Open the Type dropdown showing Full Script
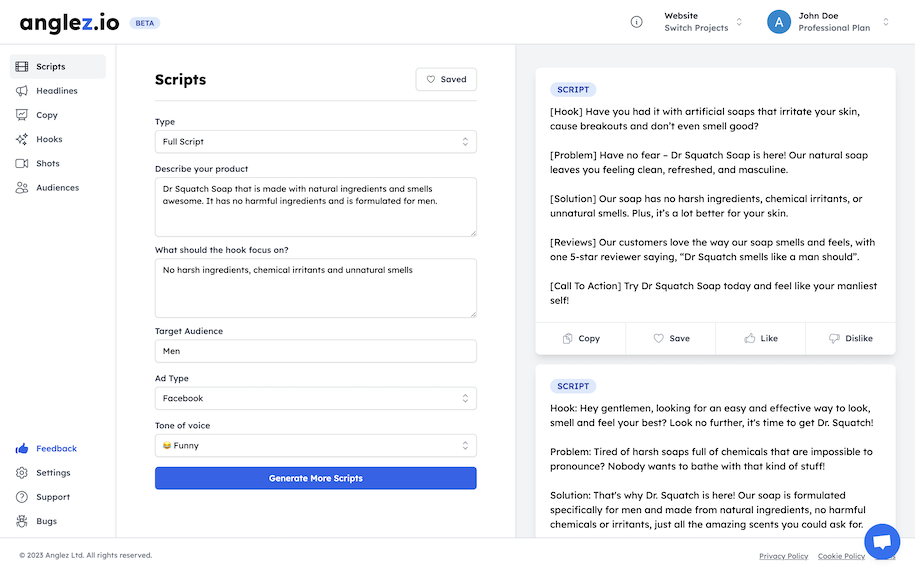This screenshot has width=915, height=572. tap(316, 142)
